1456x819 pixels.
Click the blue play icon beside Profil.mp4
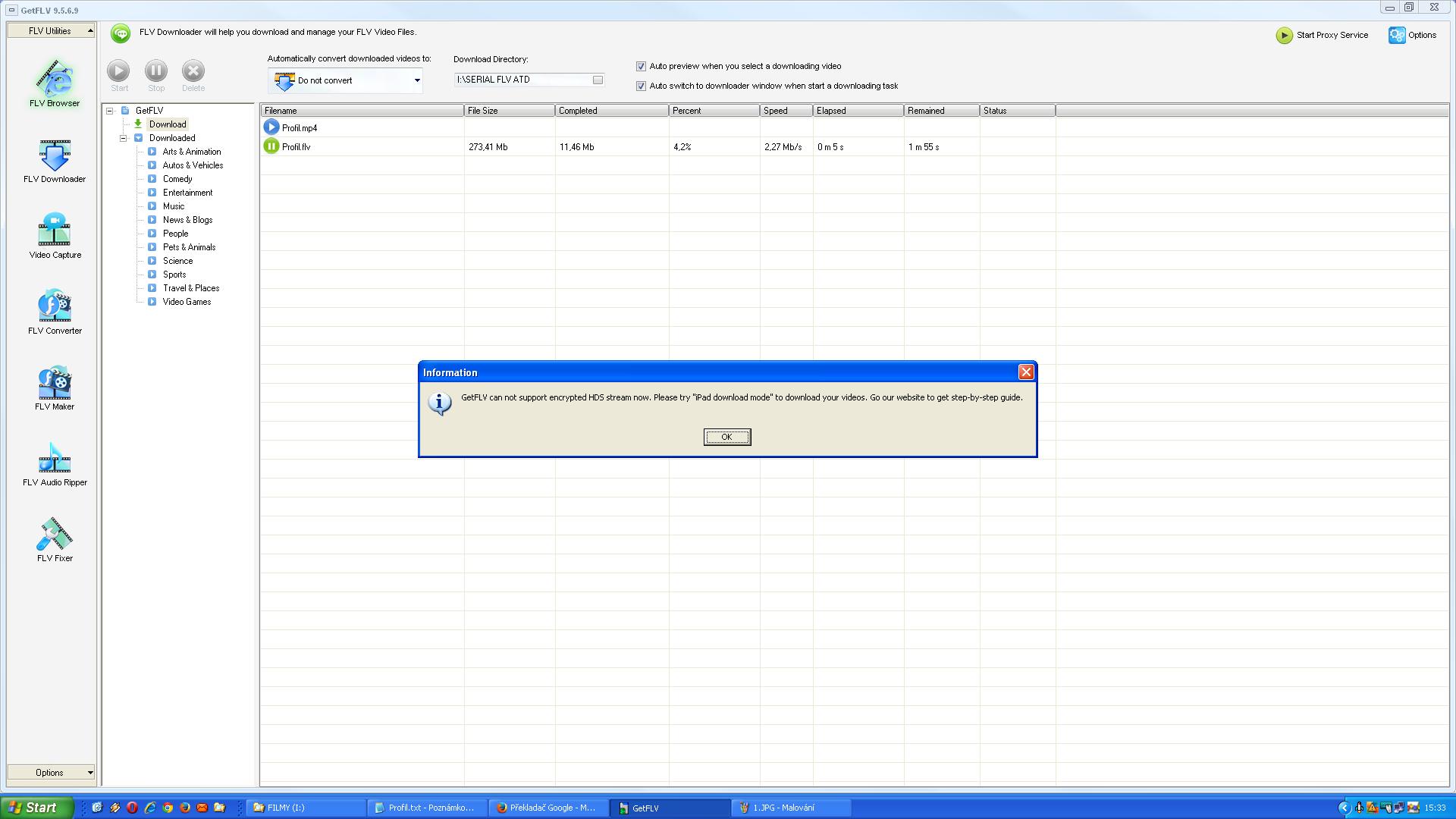[x=271, y=127]
